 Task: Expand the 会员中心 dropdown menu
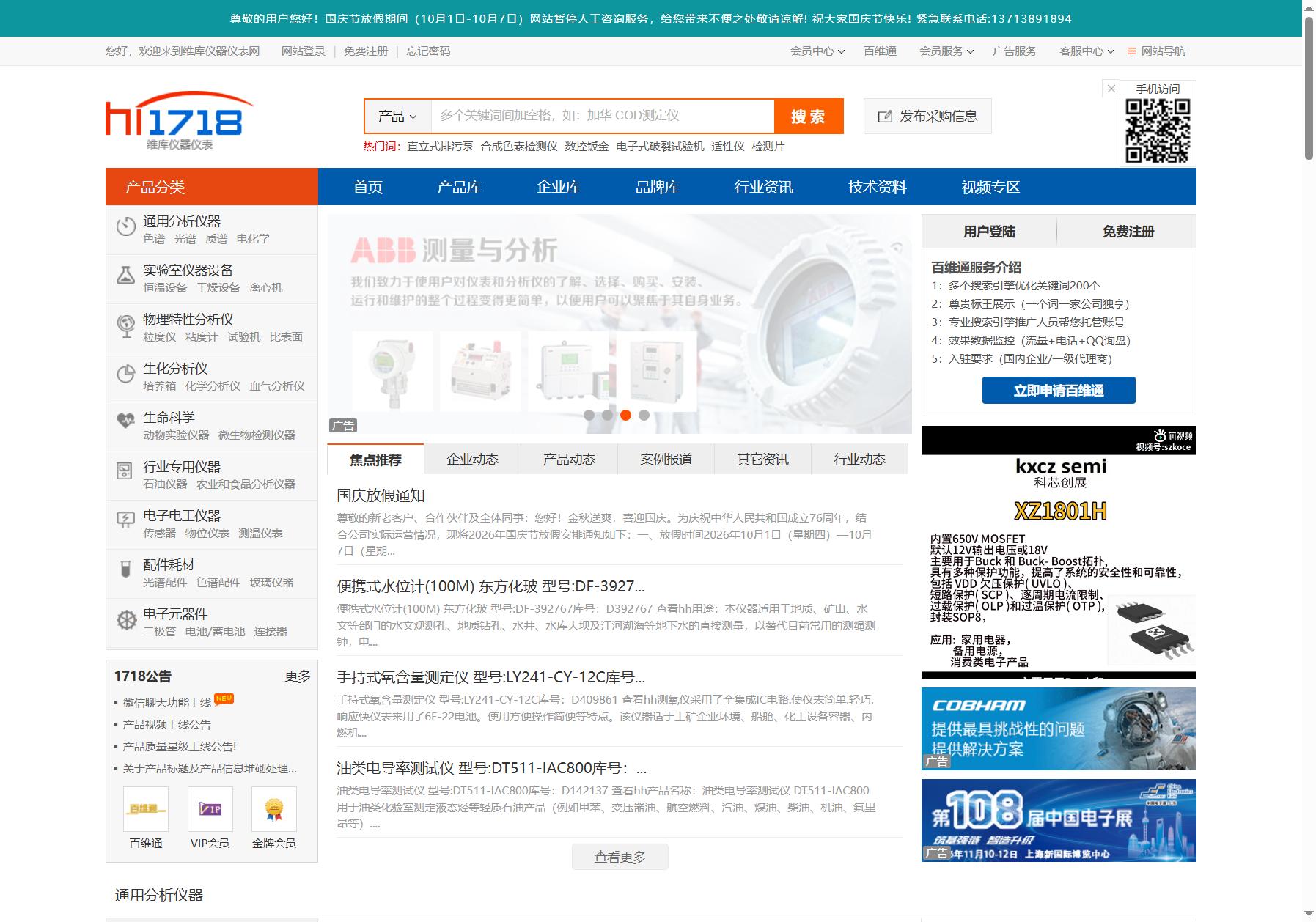coord(817,51)
